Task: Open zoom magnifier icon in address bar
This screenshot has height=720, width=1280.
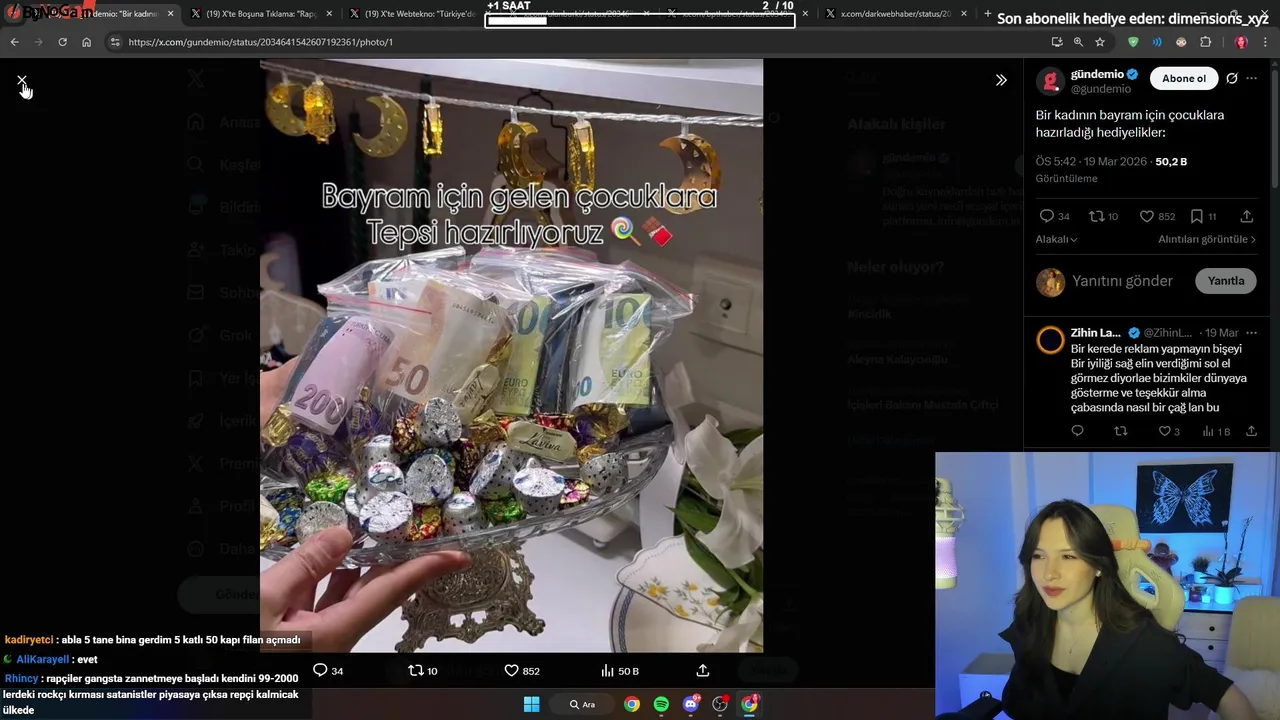Action: pyautogui.click(x=1078, y=42)
